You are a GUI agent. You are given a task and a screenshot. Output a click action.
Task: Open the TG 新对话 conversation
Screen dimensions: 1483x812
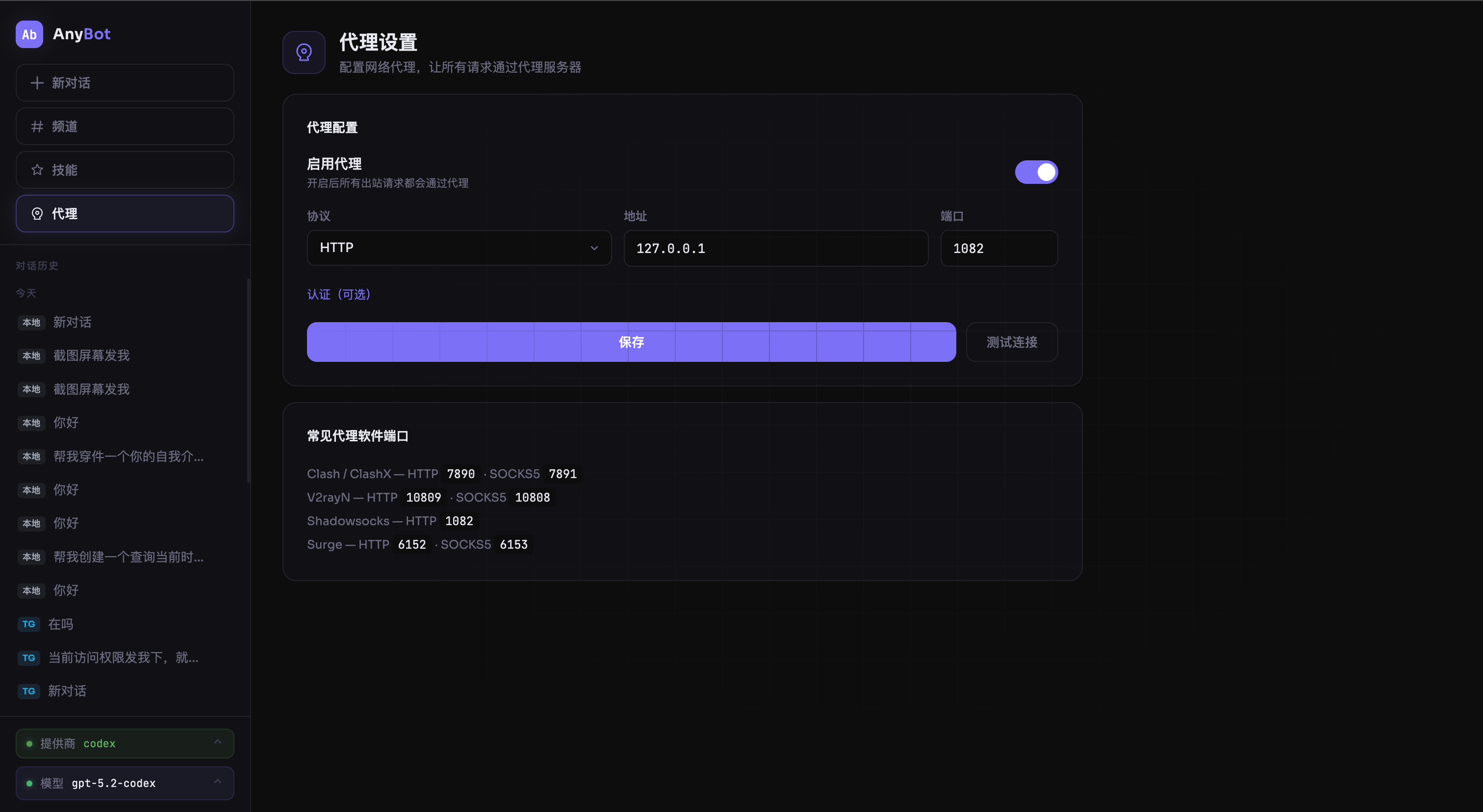pyautogui.click(x=125, y=691)
